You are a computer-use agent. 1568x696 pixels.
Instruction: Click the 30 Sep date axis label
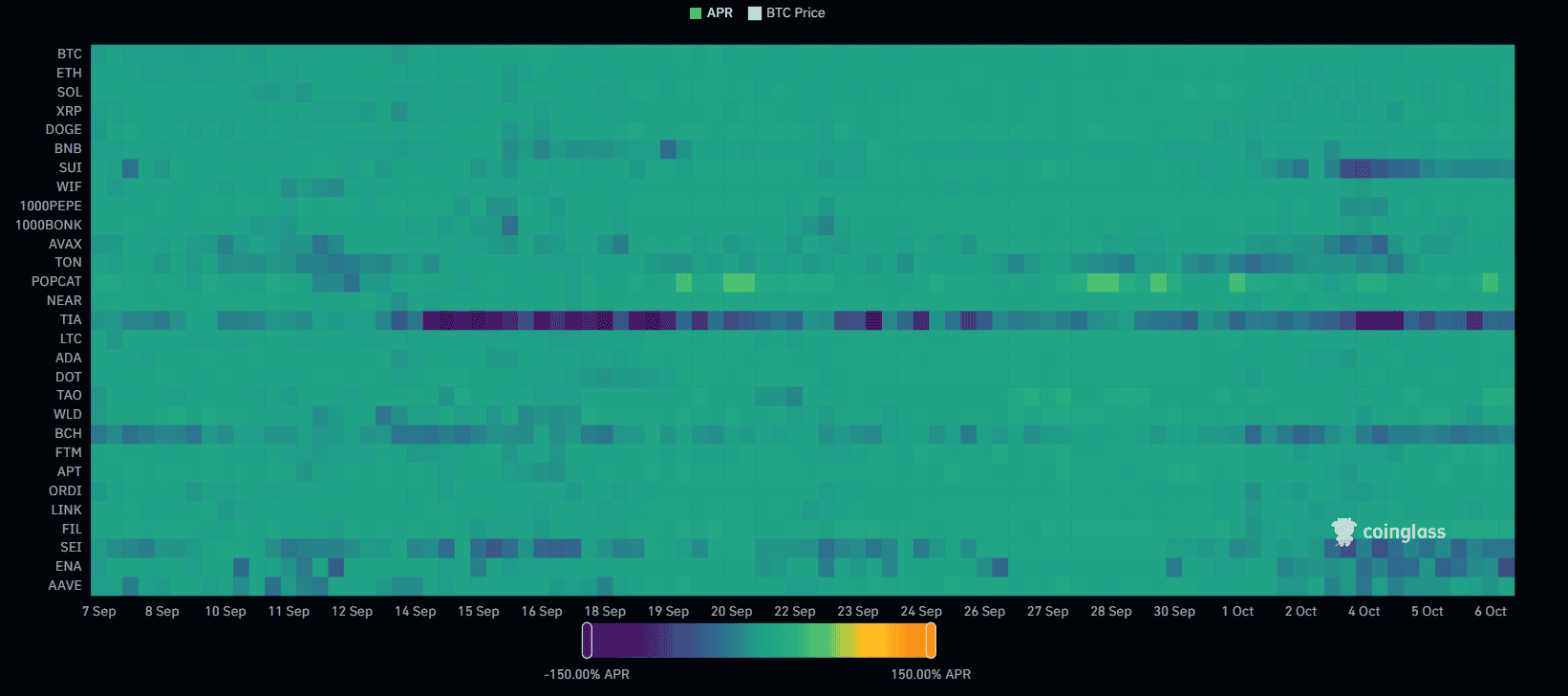1174,611
